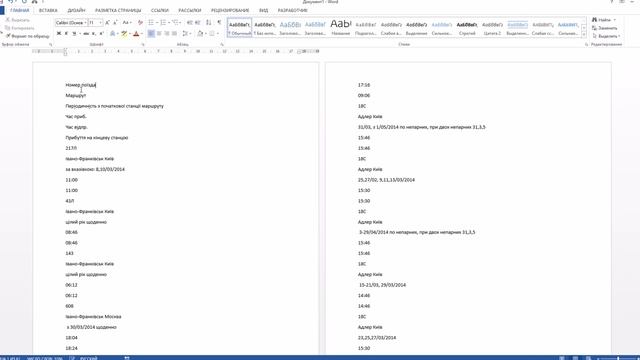Open the Styles pane launcher
The height and width of the screenshot is (360, 640).
586,44
